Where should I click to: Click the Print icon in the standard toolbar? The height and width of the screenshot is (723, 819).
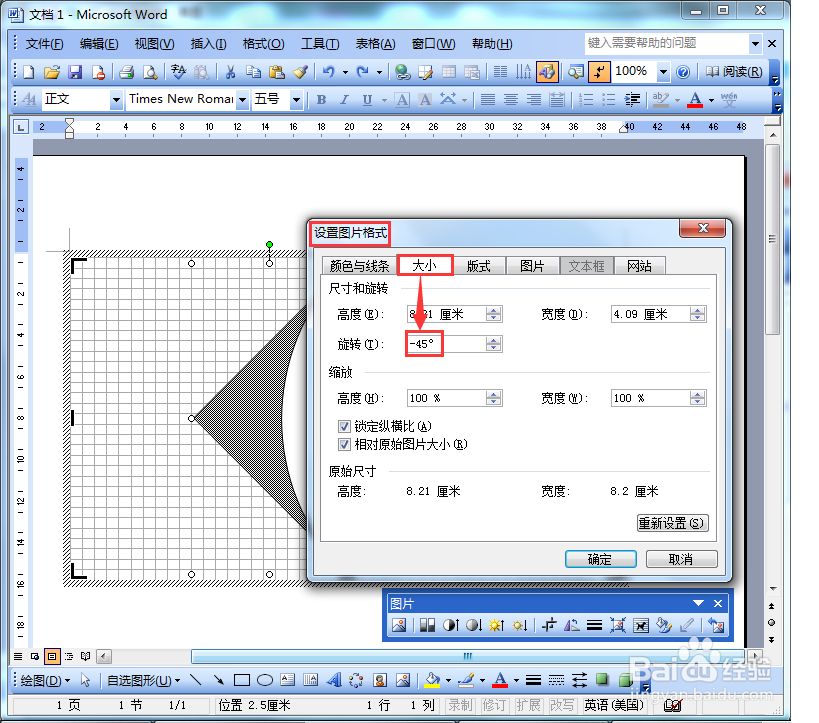(x=126, y=72)
